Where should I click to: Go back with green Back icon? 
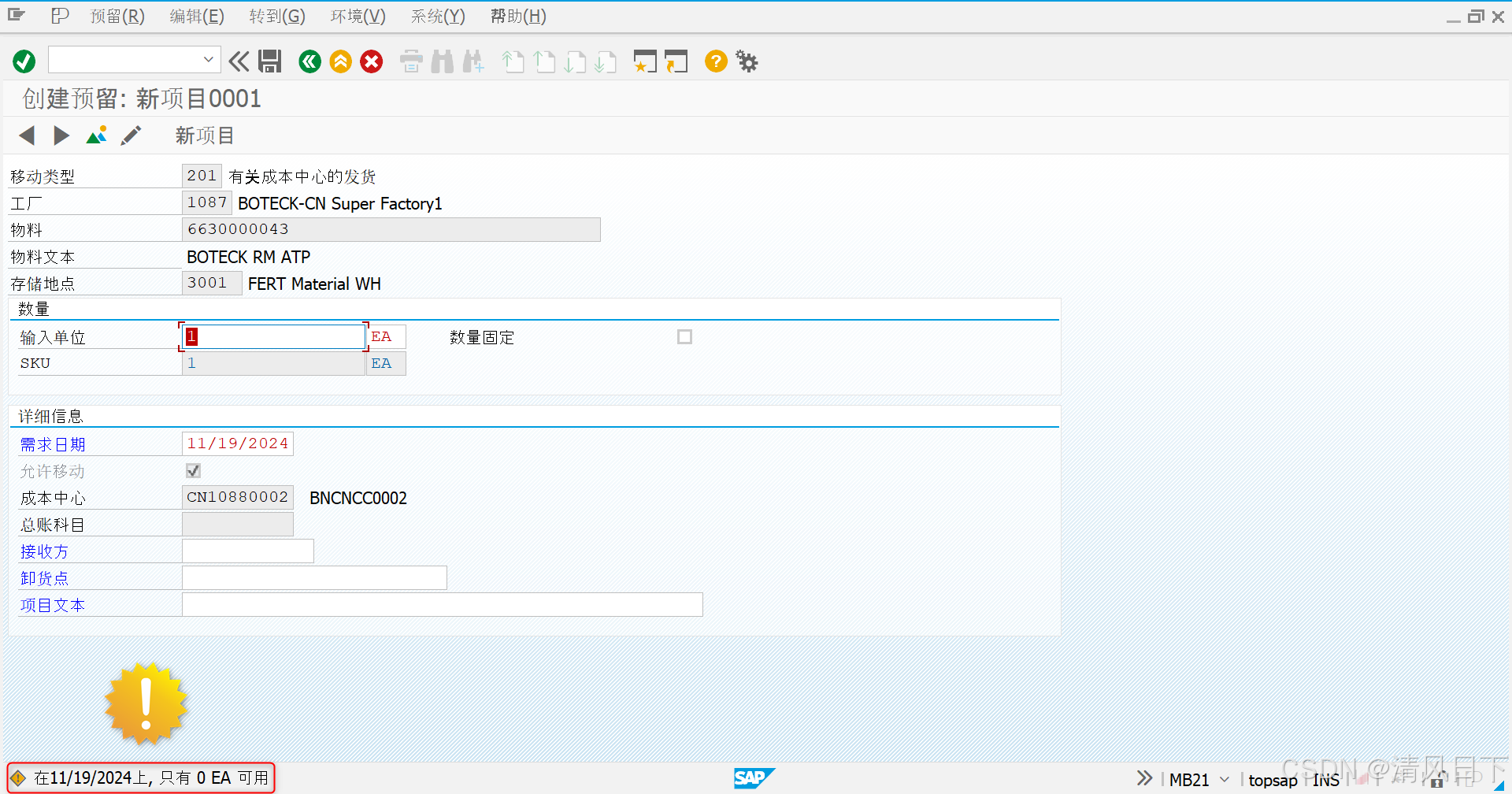(310, 61)
